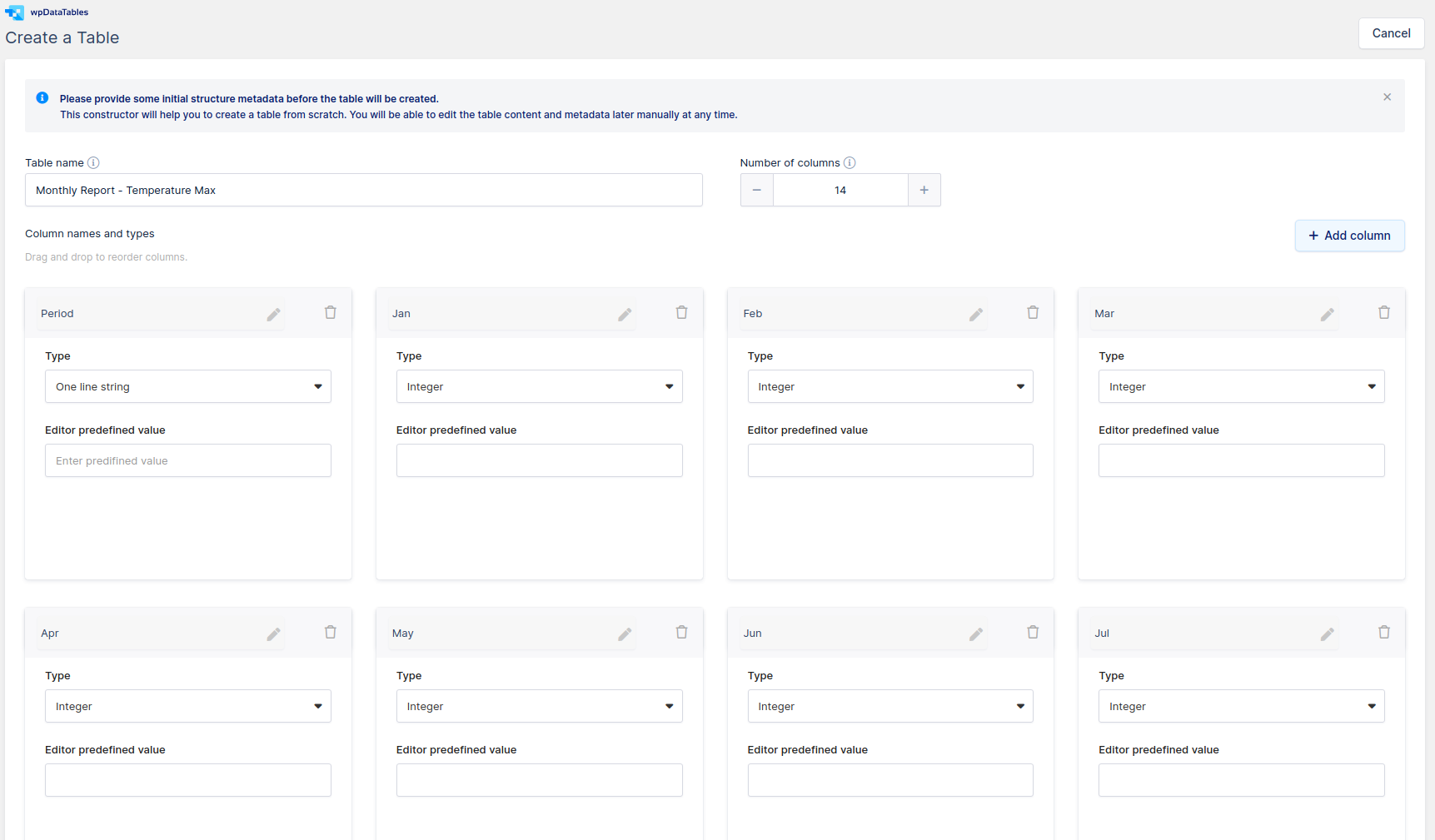This screenshot has height=840, width=1435.
Task: Remove the Mar column with trash icon
Action: [x=1384, y=312]
